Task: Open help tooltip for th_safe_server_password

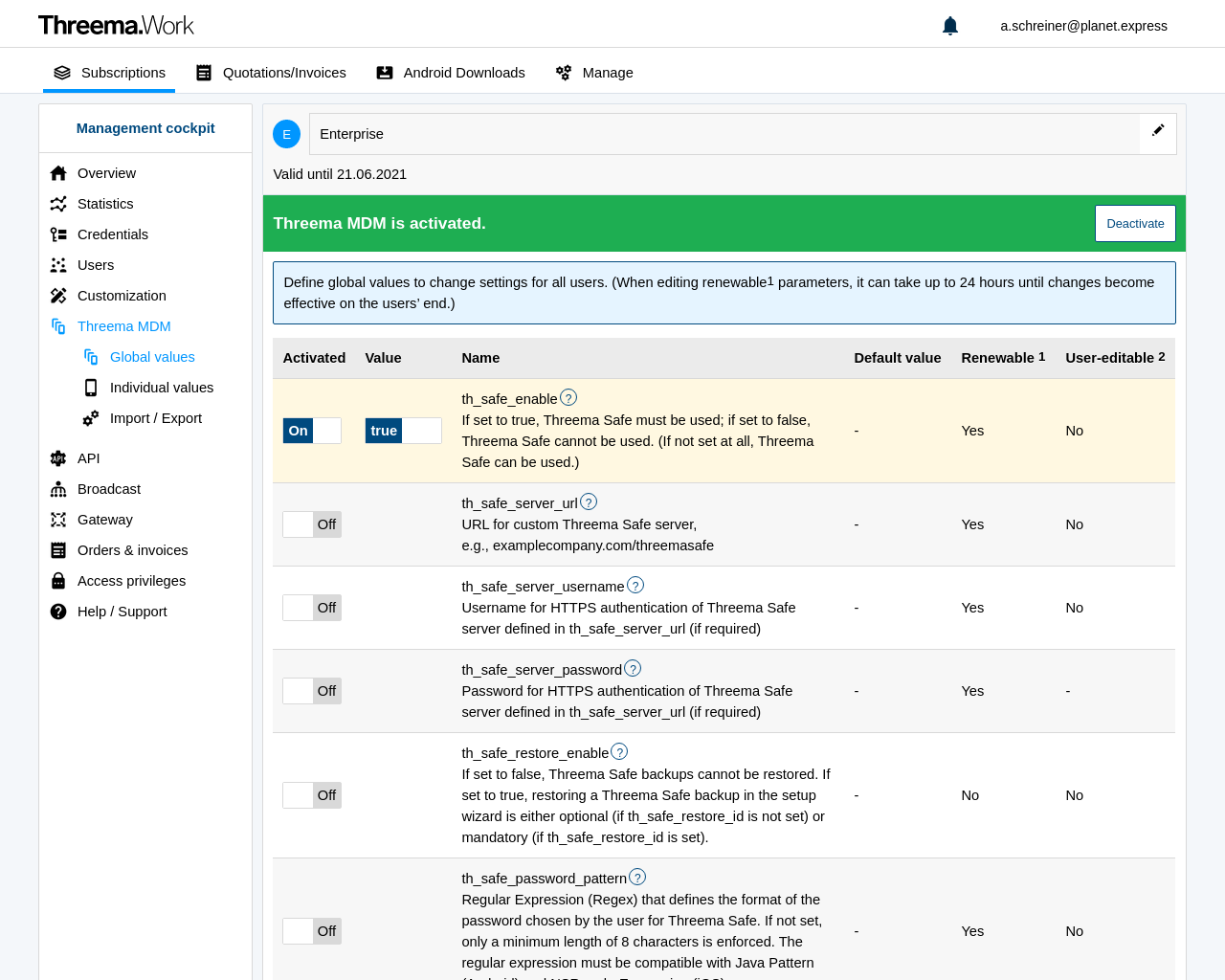Action: (x=633, y=668)
